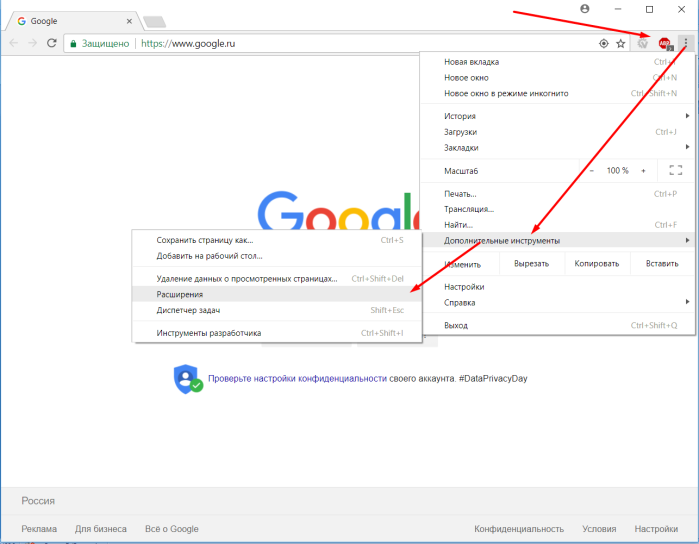This screenshot has width=699, height=544.
Task: Open the AdBlock extension icon
Action: pyautogui.click(x=665, y=43)
